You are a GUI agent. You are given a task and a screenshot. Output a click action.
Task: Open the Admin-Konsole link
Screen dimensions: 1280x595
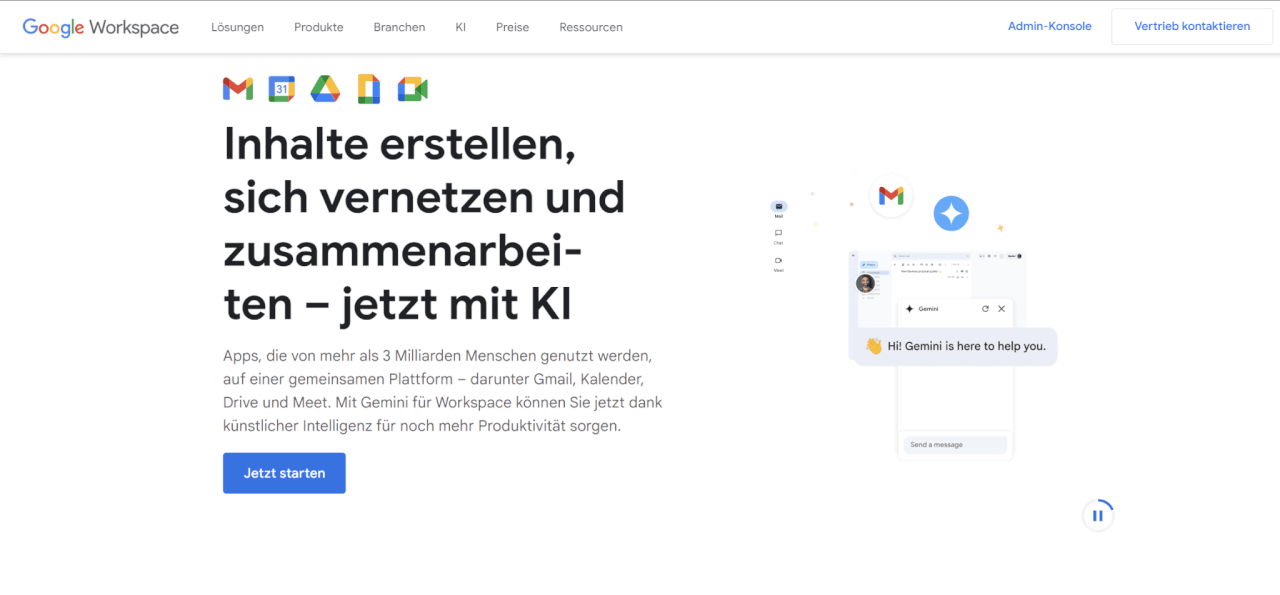(1049, 25)
